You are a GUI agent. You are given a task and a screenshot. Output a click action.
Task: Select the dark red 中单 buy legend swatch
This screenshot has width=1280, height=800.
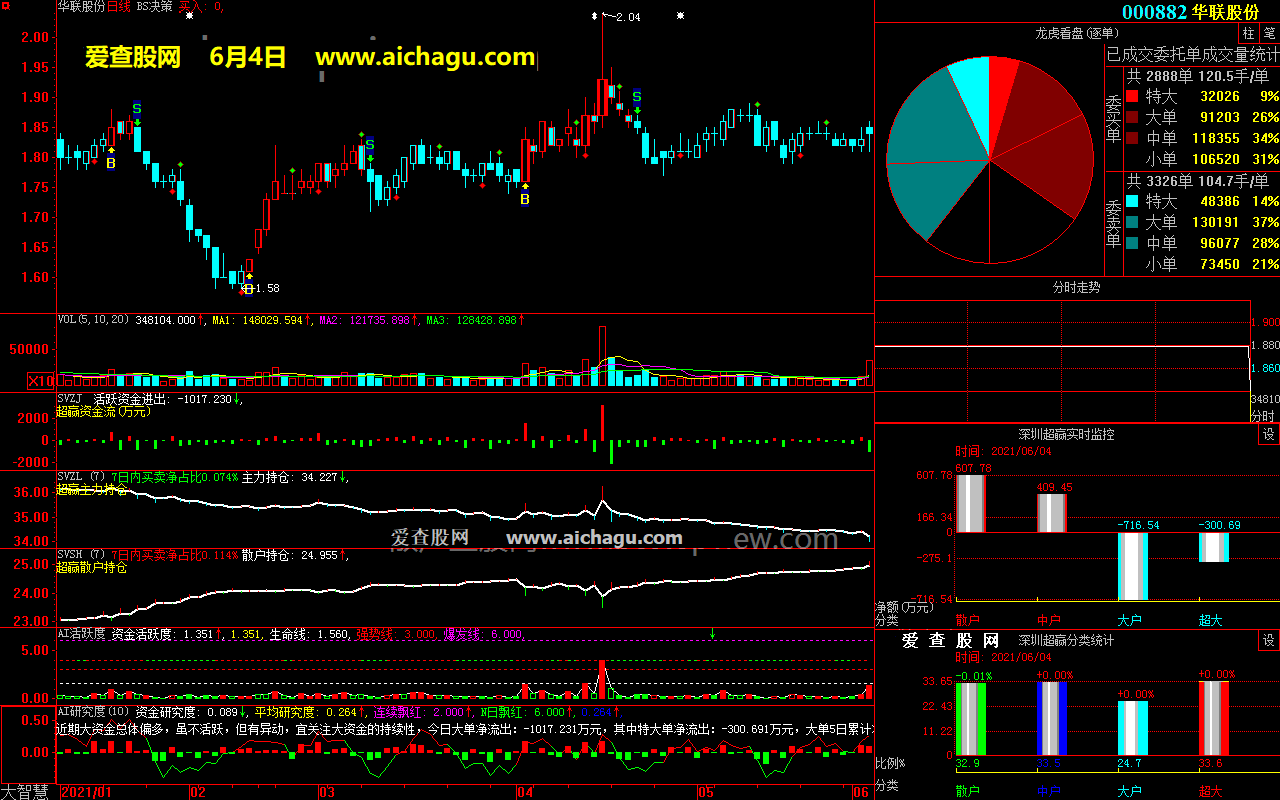coord(1132,139)
